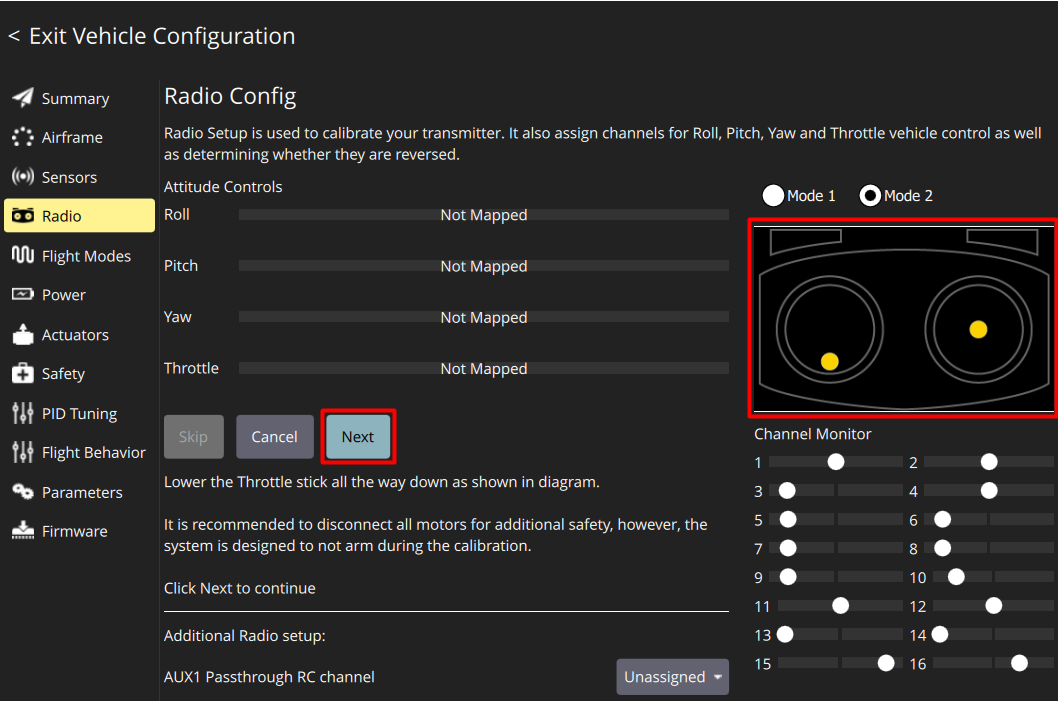Toggle Flight Behavior settings icon
Screen dimensions: 1058x701
point(21,452)
